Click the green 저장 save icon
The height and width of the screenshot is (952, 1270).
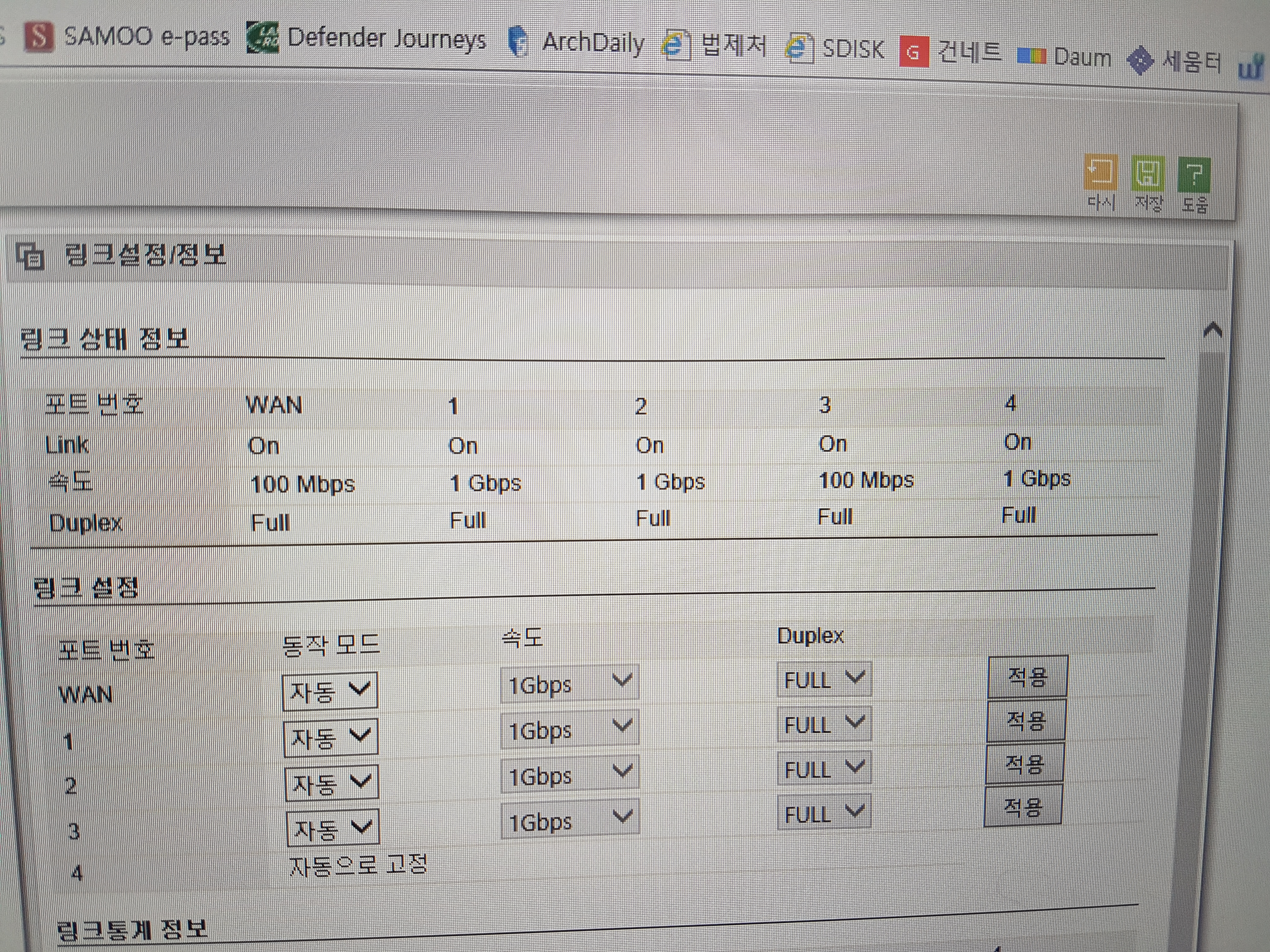(1148, 174)
